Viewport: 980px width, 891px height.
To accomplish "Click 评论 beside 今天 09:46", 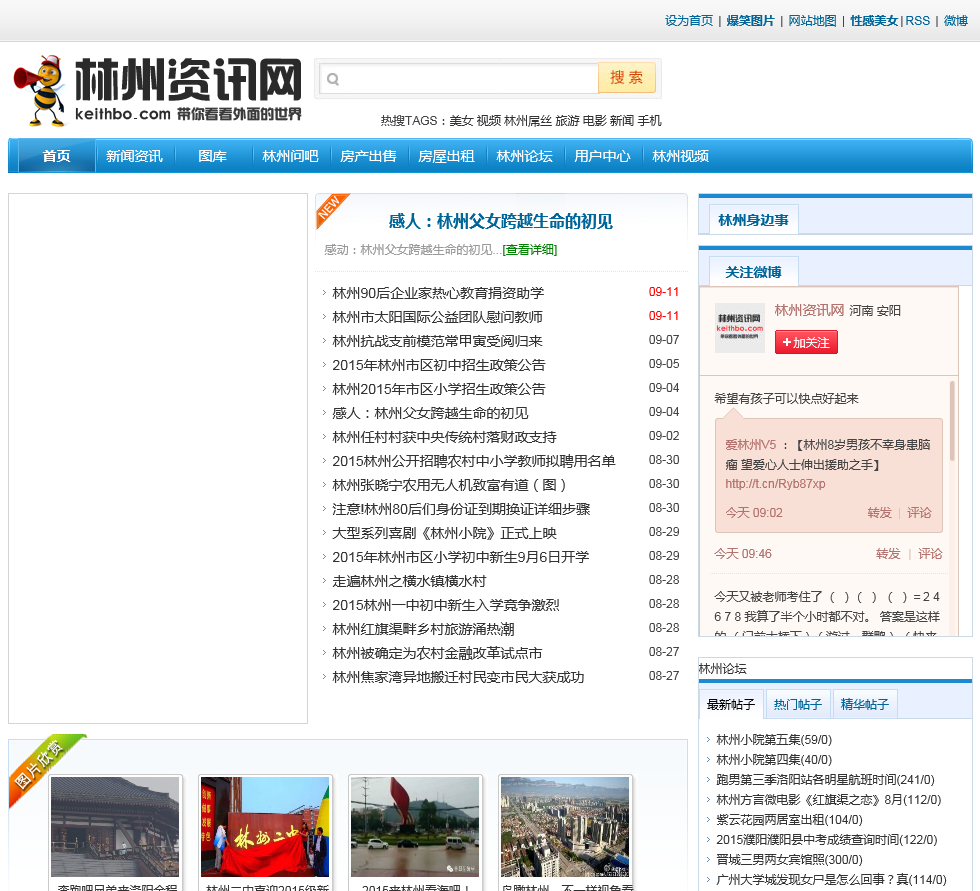I will pyautogui.click(x=930, y=554).
